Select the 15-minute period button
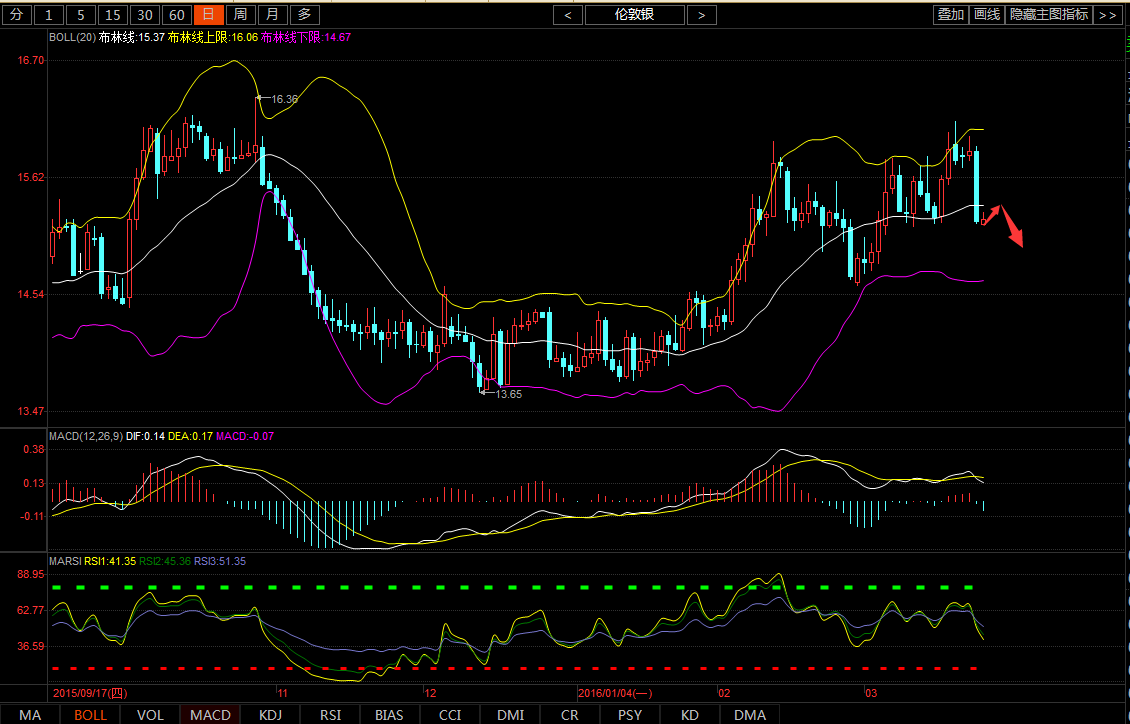 (x=113, y=15)
